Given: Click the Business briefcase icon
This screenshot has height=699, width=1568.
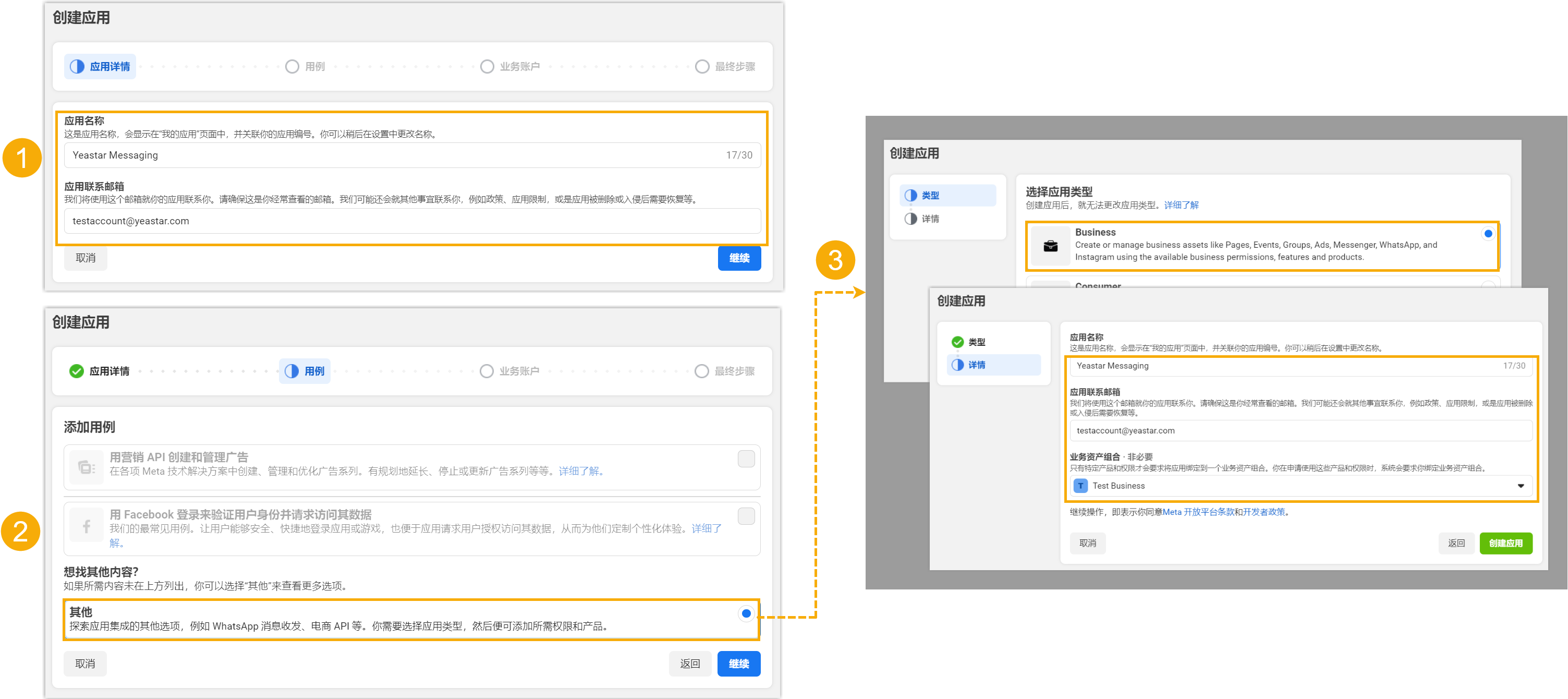Looking at the screenshot, I should [1050, 246].
